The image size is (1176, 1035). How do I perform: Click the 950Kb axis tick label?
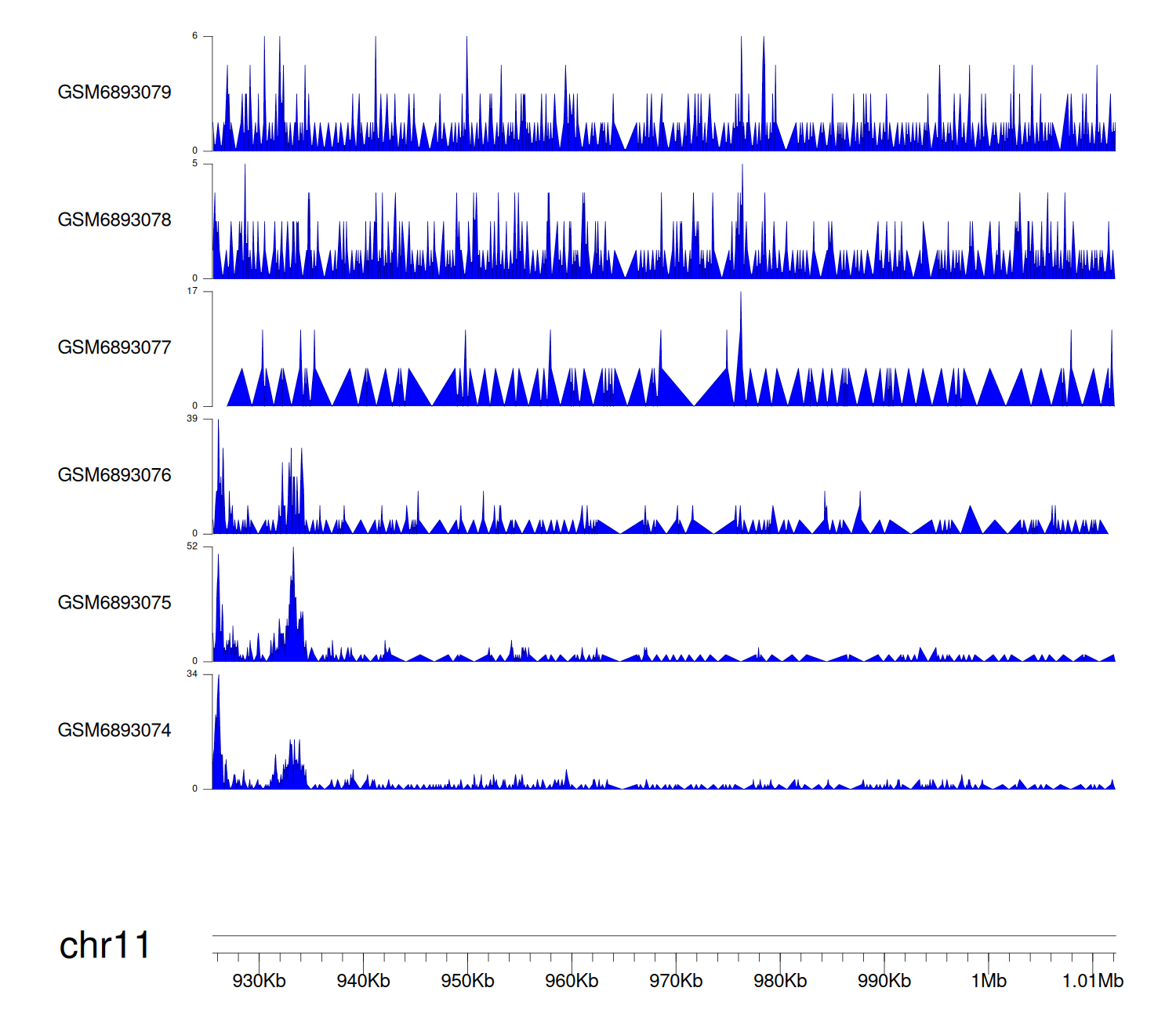pyautogui.click(x=467, y=981)
